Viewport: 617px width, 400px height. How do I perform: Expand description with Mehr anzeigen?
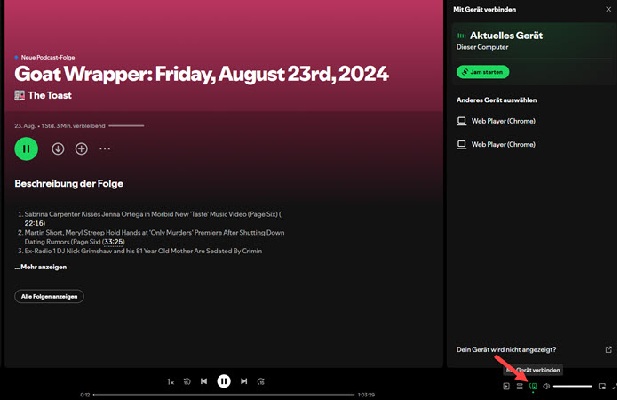pyautogui.click(x=41, y=267)
